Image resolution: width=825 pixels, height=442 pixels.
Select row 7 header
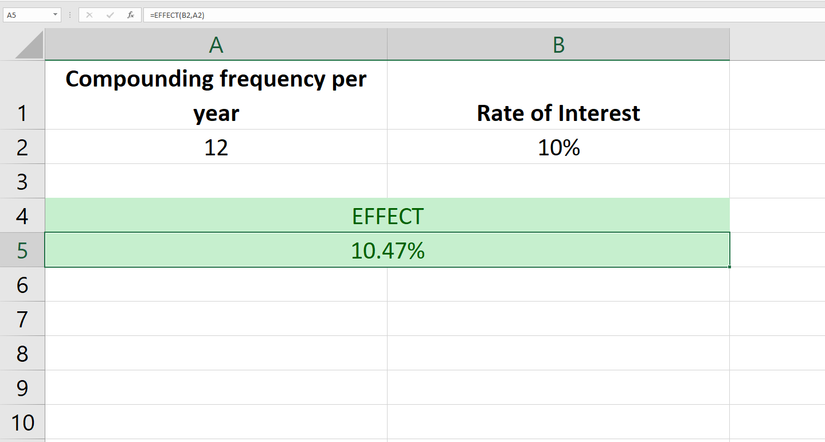[22, 319]
